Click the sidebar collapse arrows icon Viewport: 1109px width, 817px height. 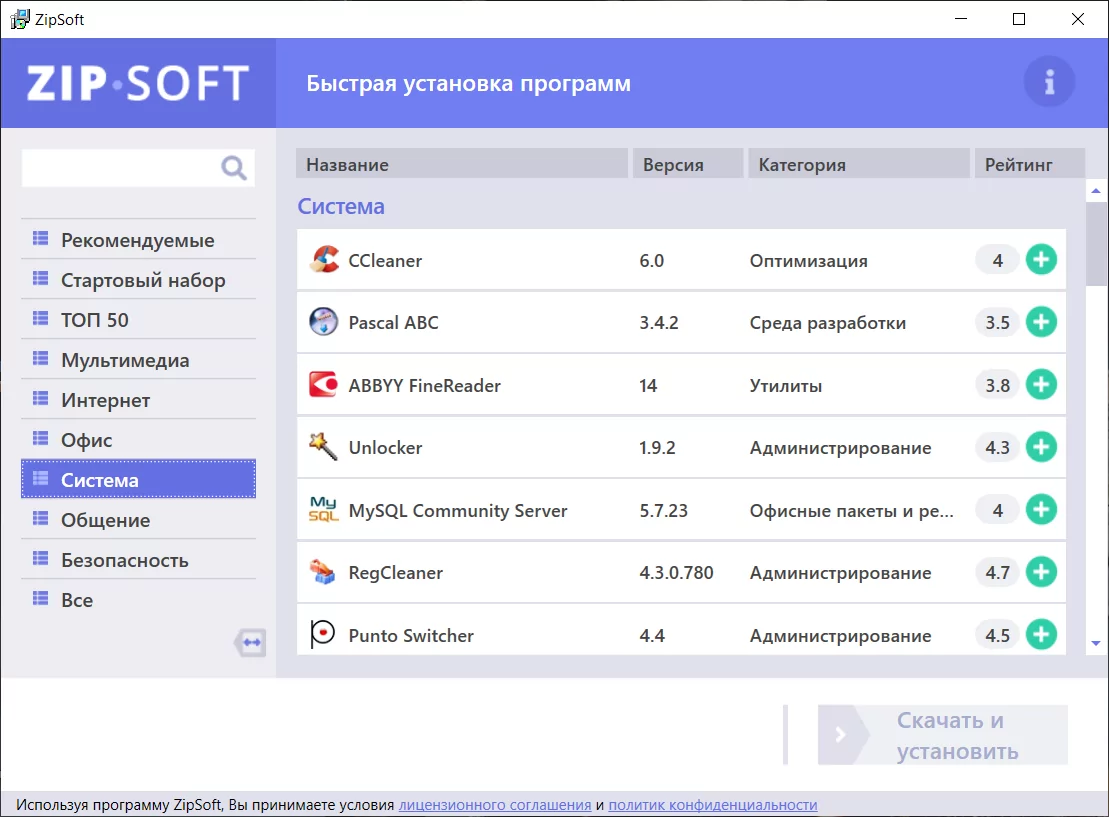pos(250,643)
